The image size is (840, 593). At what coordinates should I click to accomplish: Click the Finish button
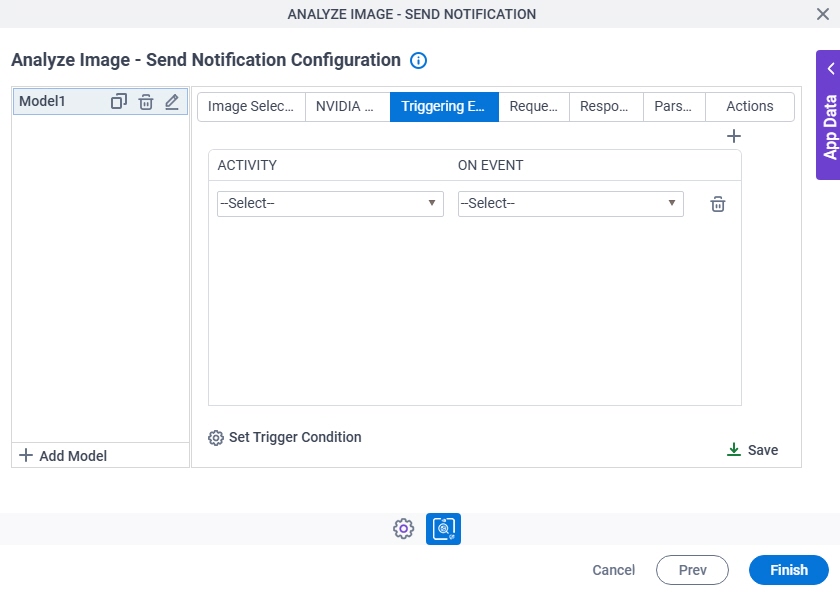pos(789,570)
